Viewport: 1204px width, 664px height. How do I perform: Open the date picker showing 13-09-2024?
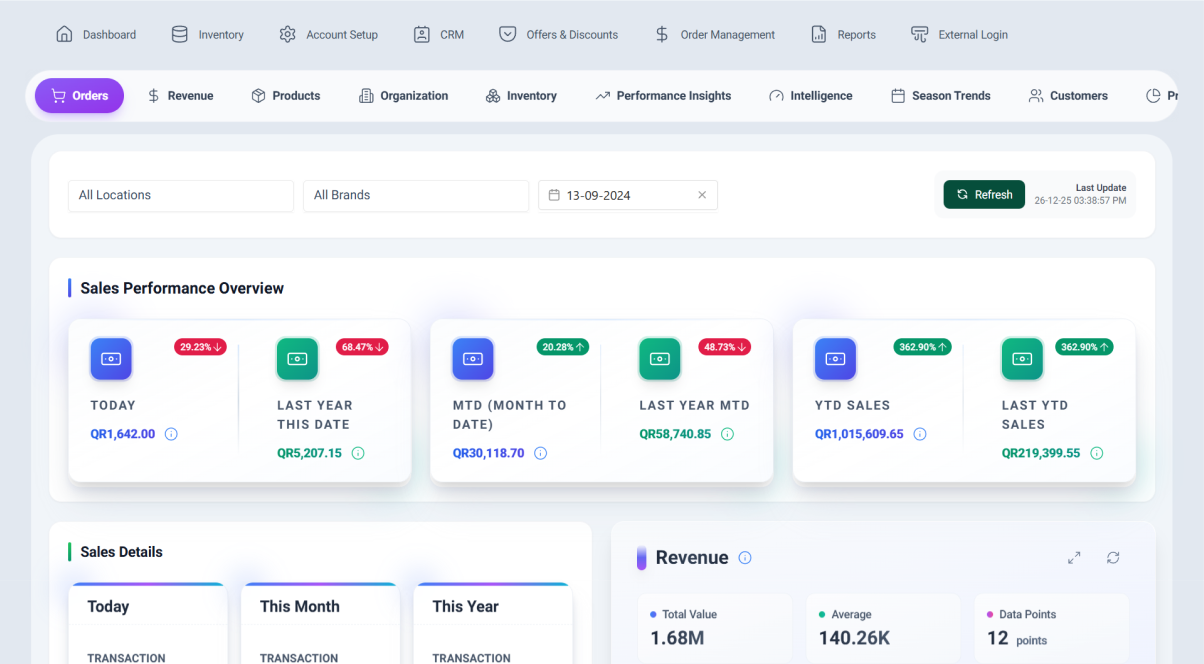[x=620, y=195]
